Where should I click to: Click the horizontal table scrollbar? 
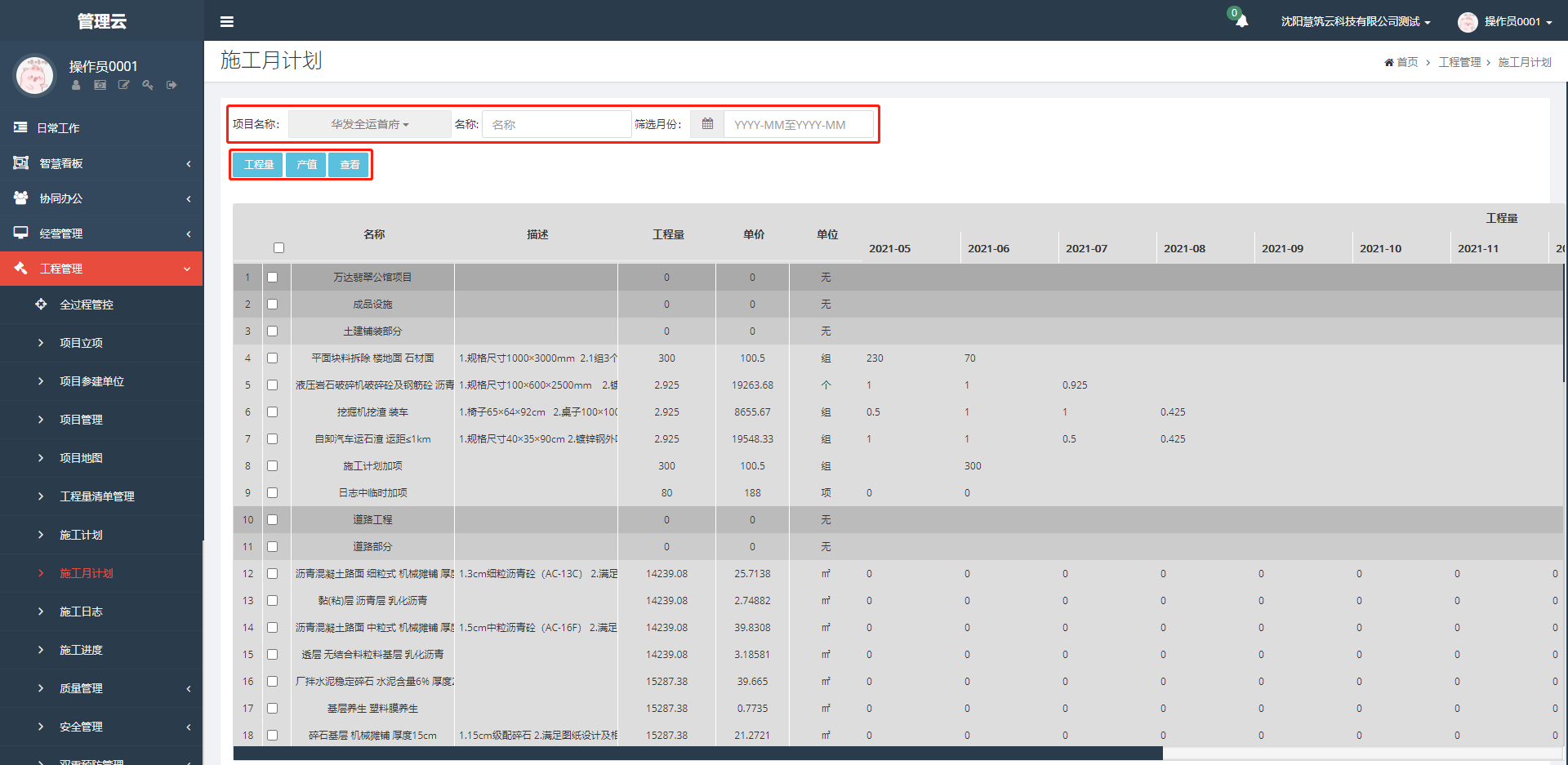coord(697,754)
